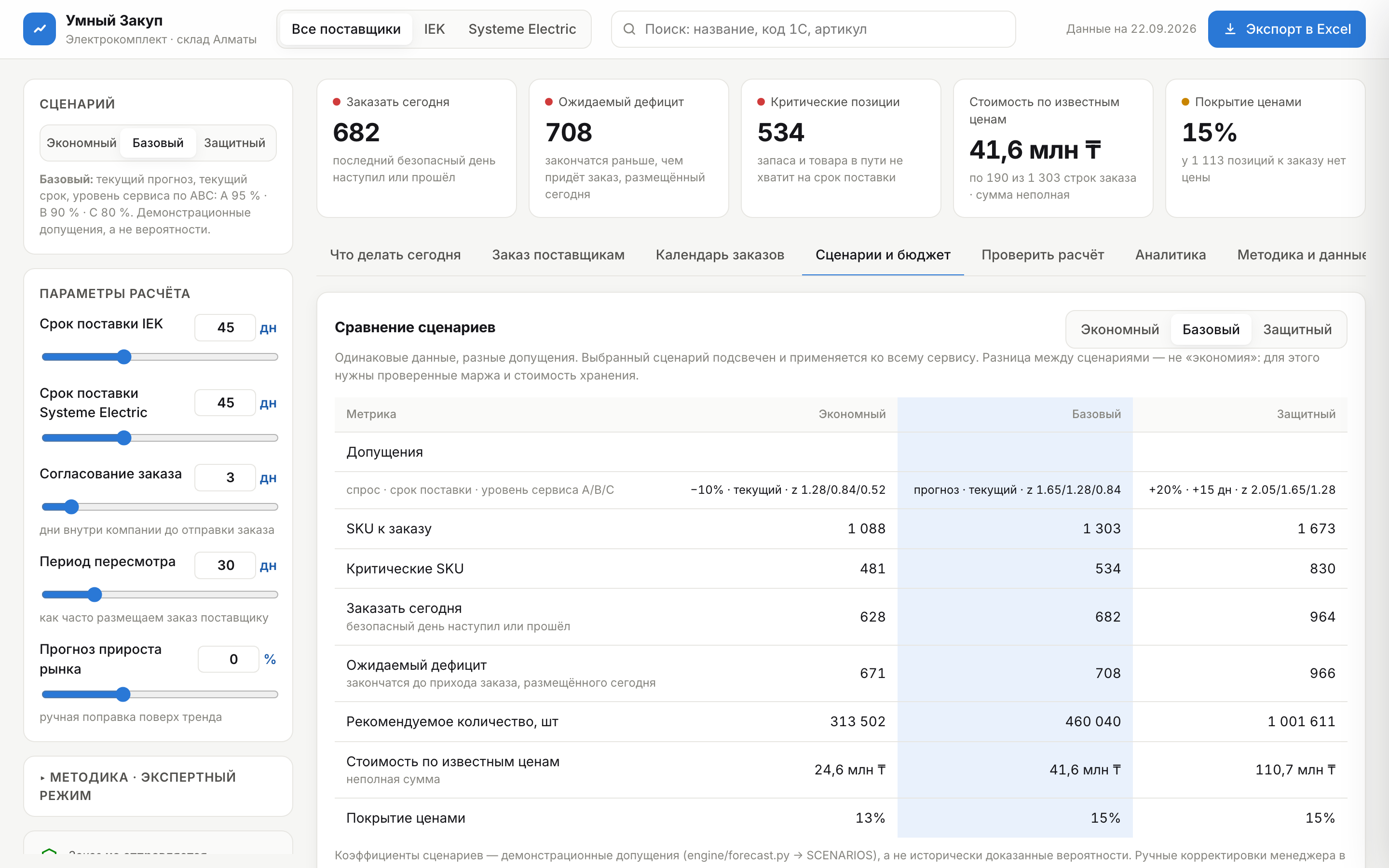The height and width of the screenshot is (868, 1389).
Task: Switch to Защитный in comparison panel
Action: pos(1297,329)
